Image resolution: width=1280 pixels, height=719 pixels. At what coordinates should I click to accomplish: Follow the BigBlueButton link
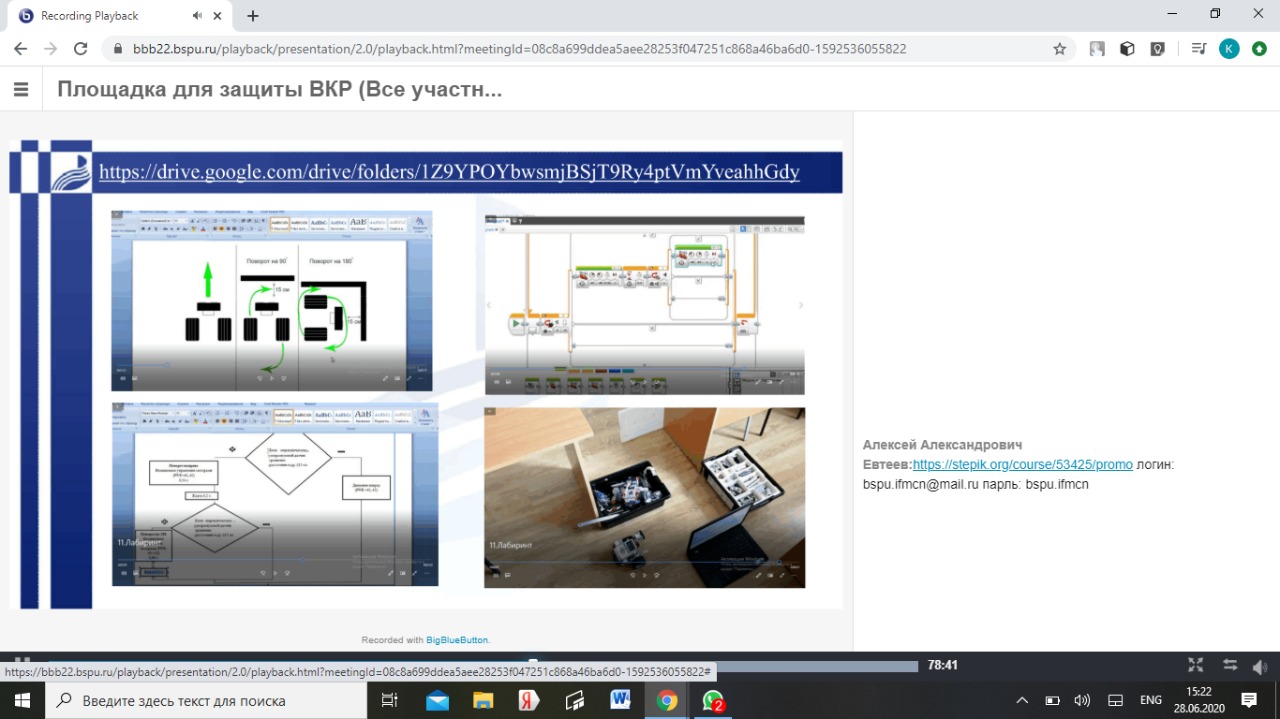[x=457, y=639]
